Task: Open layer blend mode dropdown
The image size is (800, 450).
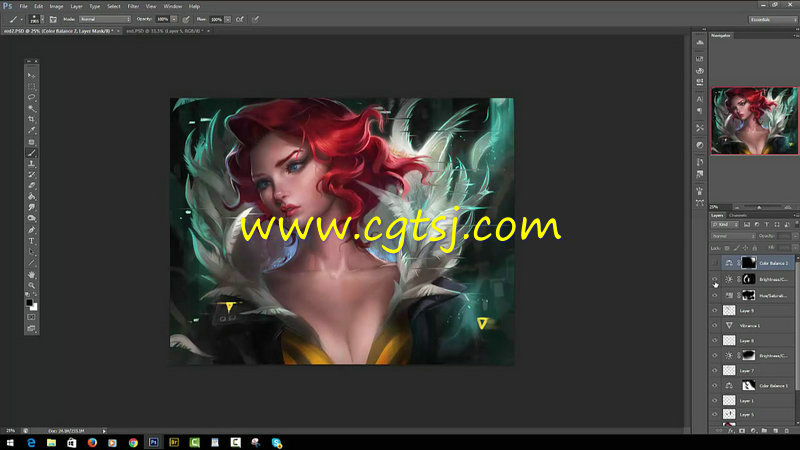Action: [733, 236]
